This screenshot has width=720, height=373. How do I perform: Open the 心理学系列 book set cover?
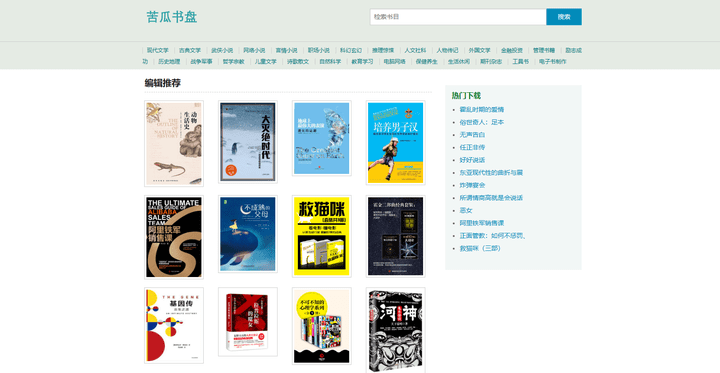pos(322,326)
